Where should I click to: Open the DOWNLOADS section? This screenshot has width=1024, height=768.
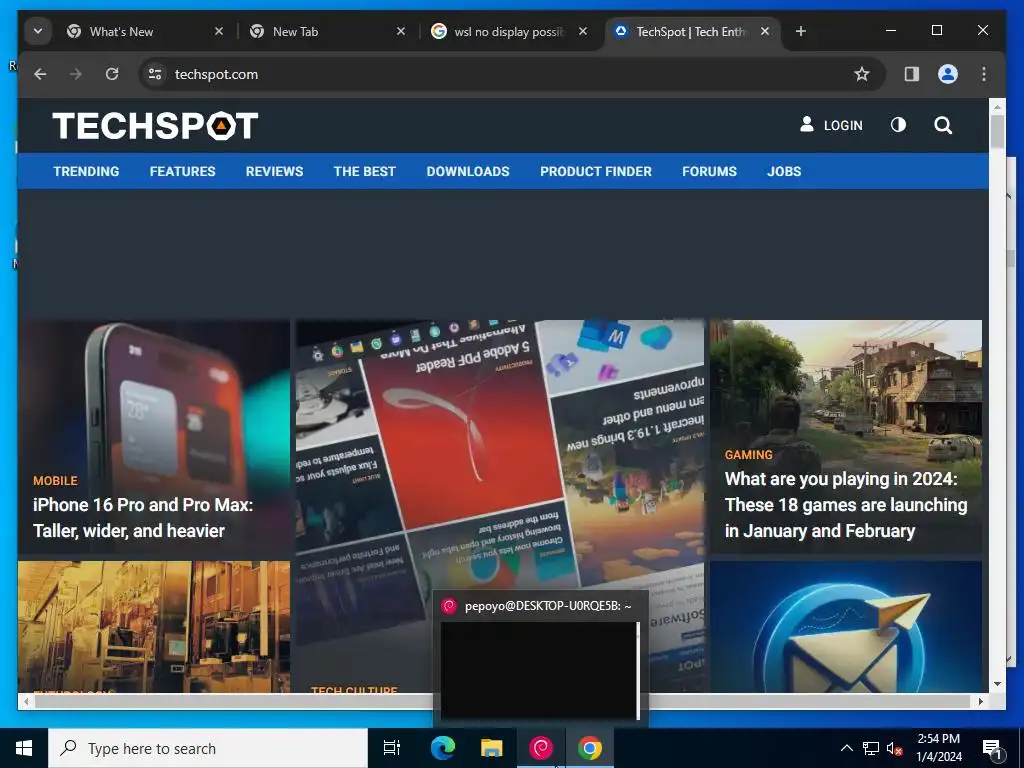click(x=468, y=172)
